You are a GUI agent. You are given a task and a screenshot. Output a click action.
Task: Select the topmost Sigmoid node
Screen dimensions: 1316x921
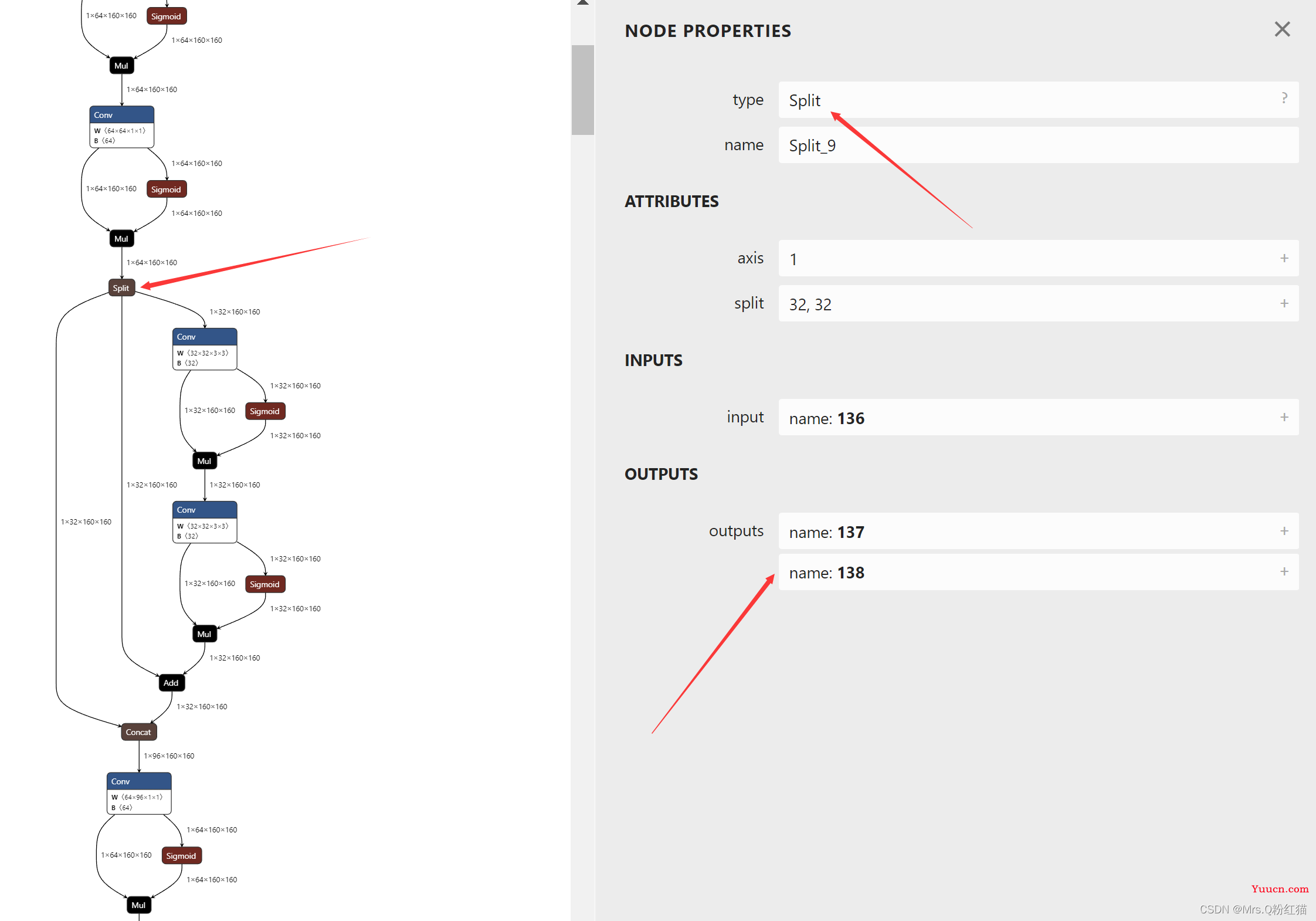(x=167, y=16)
